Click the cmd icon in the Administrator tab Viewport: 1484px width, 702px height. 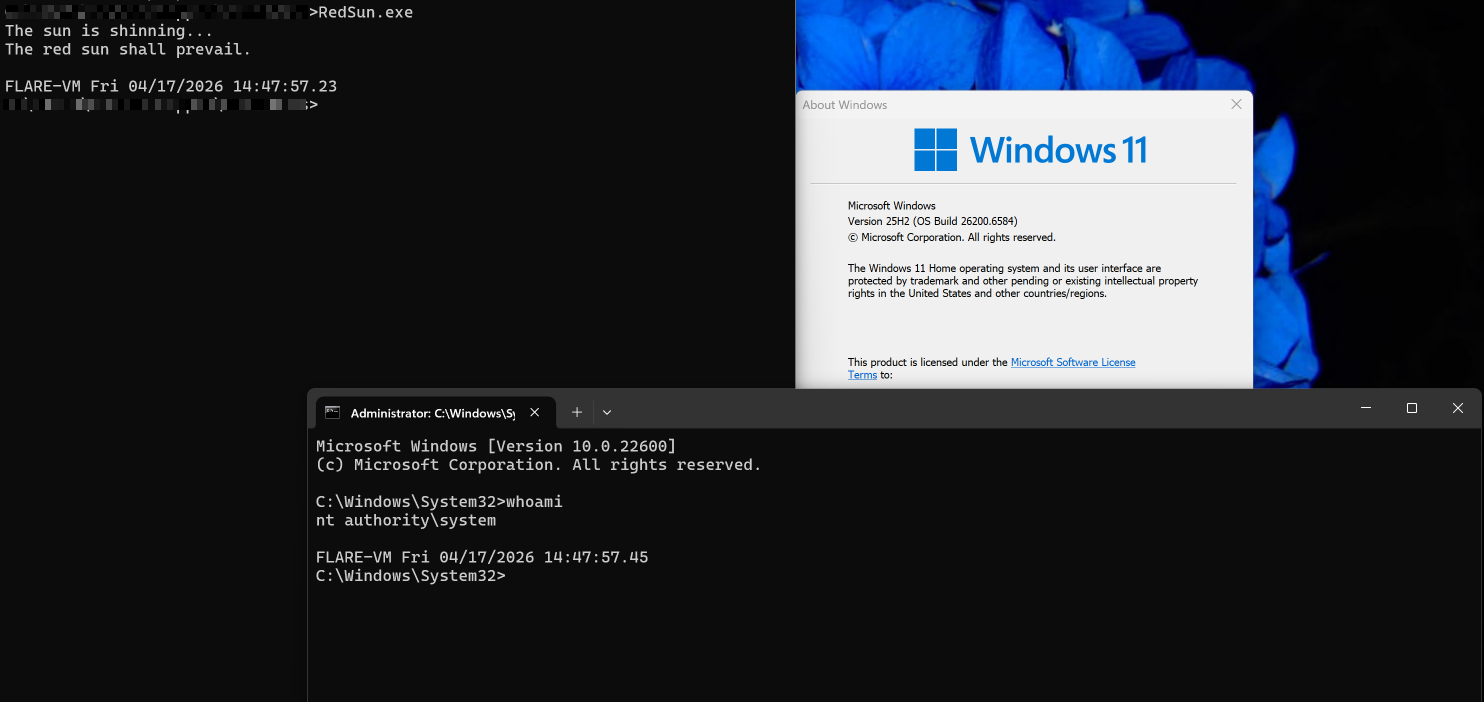click(333, 412)
